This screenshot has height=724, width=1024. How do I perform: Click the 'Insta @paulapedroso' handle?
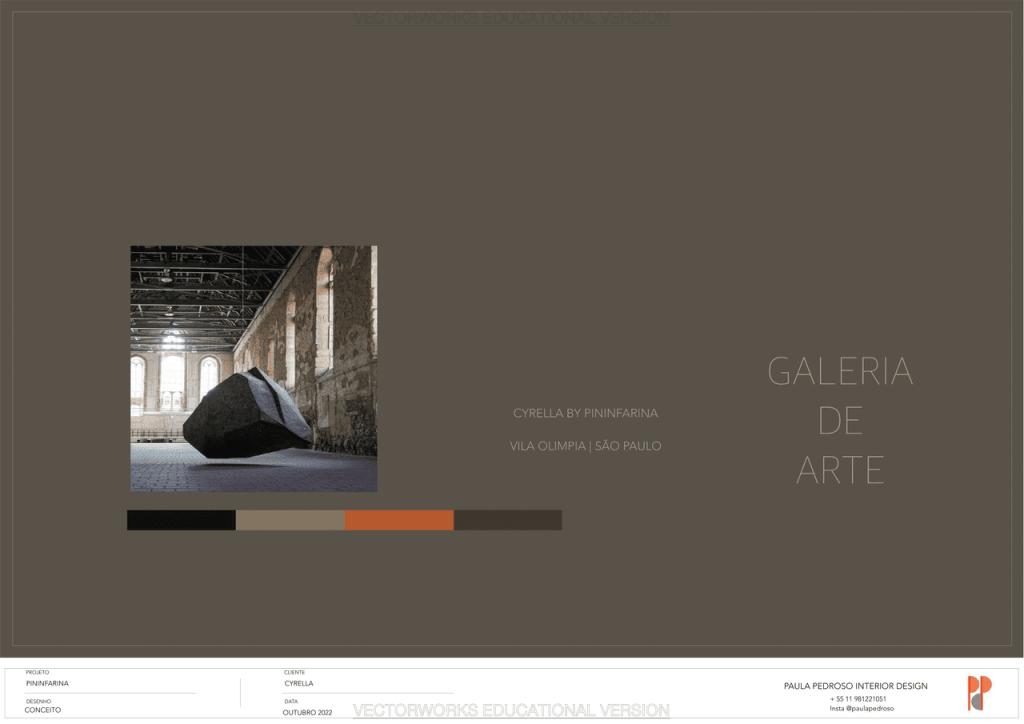(861, 708)
